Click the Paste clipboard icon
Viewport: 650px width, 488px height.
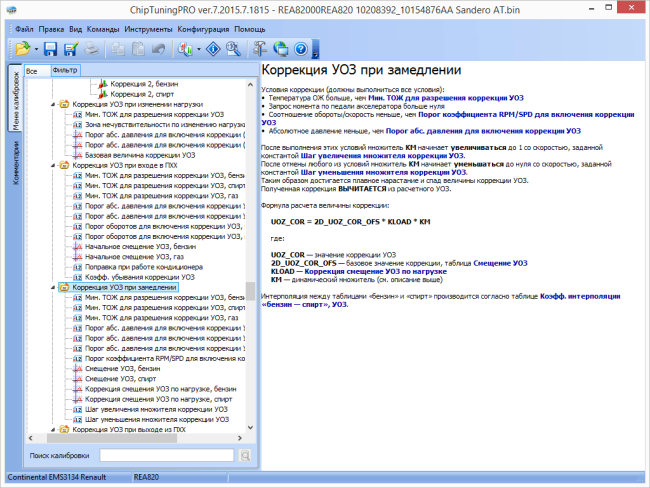[x=138, y=49]
